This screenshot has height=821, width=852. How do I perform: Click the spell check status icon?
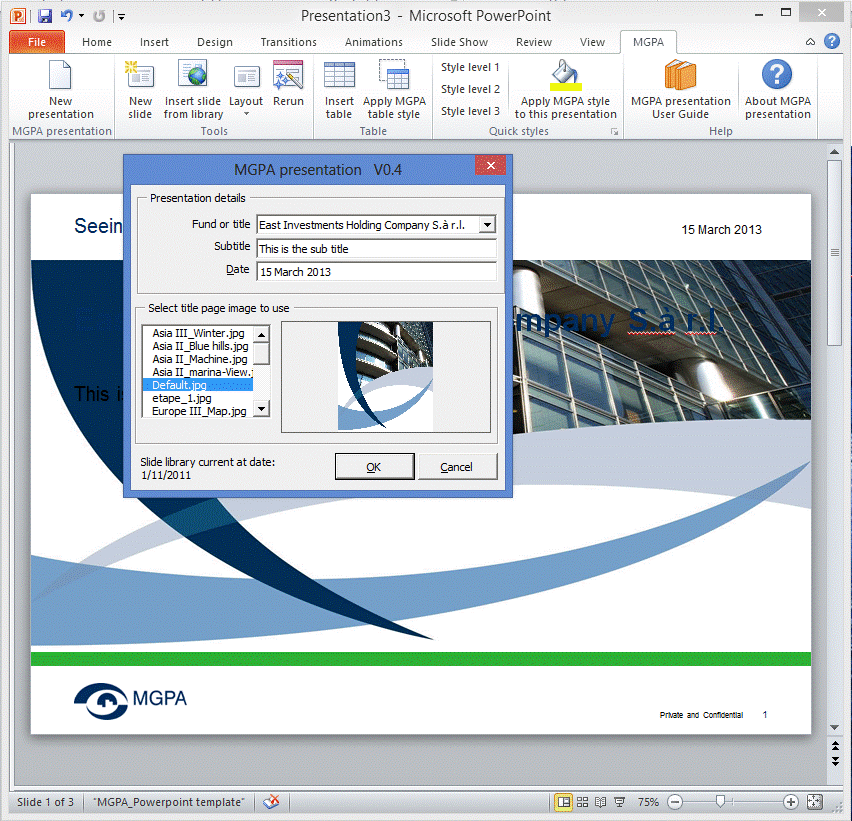(271, 802)
